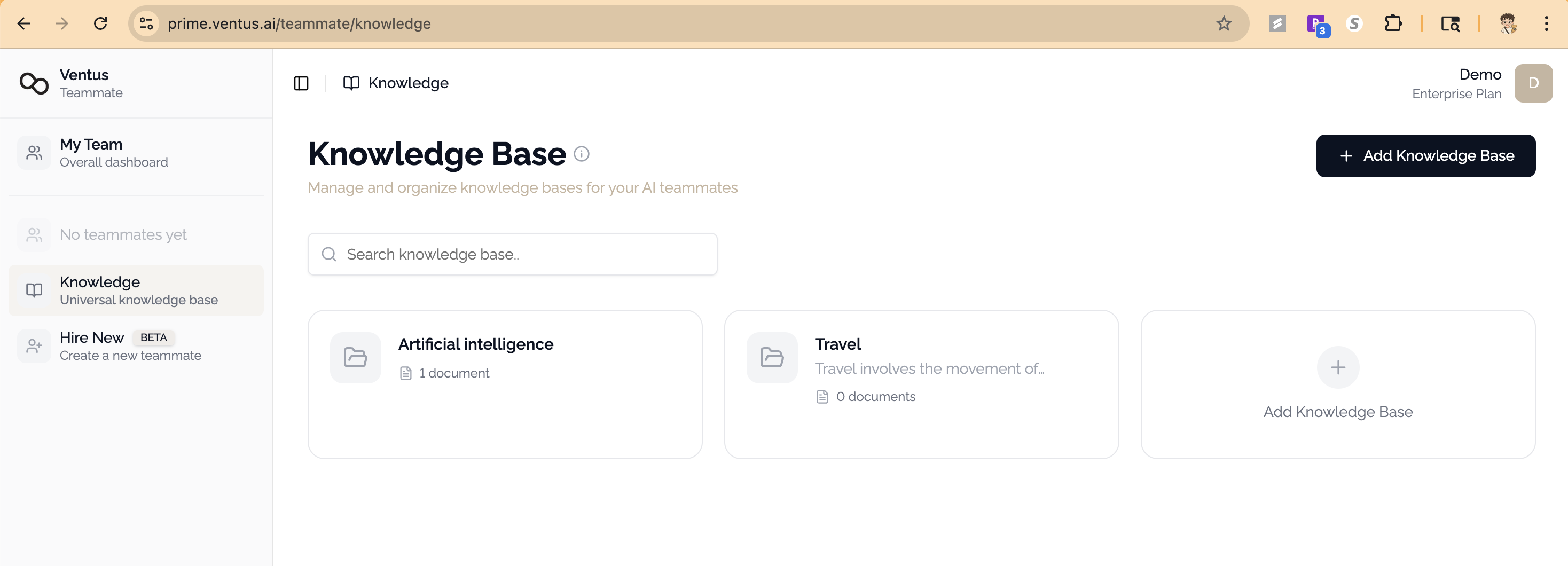Click the plus circle on Add Knowledge Base card

[x=1337, y=367]
